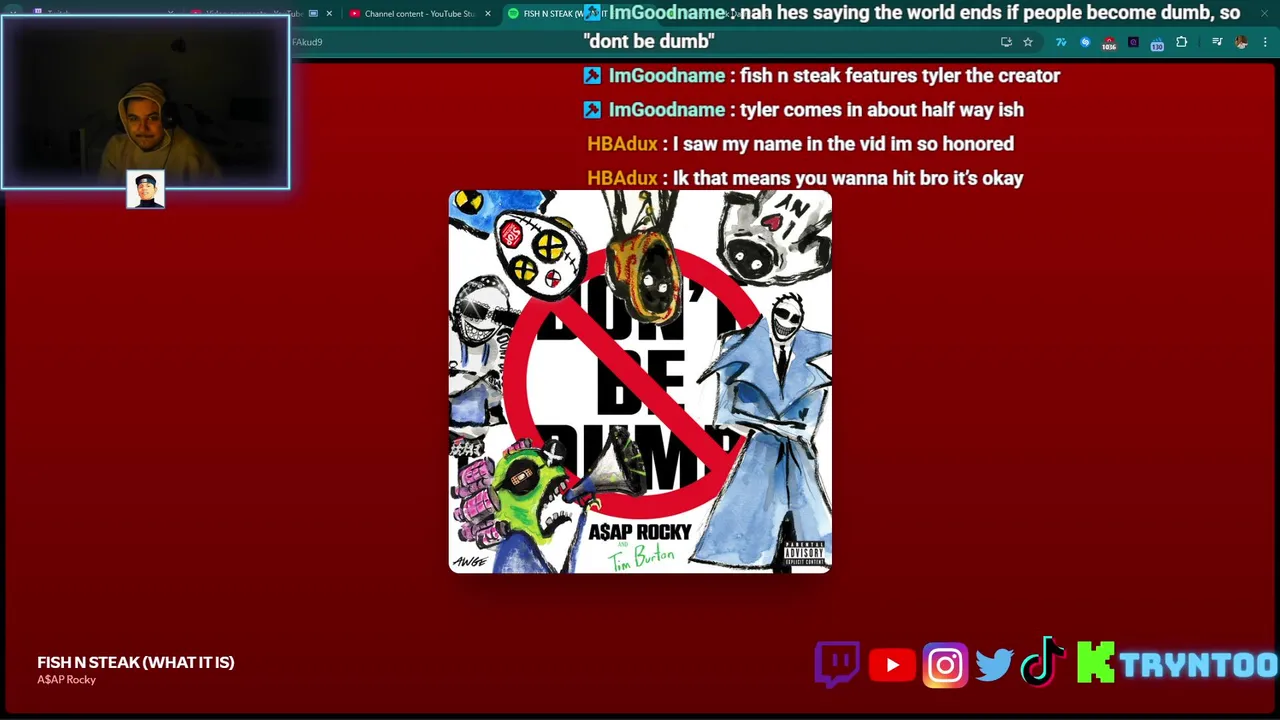
Task: Click the Twitch logo in the overlay
Action: 837,664
